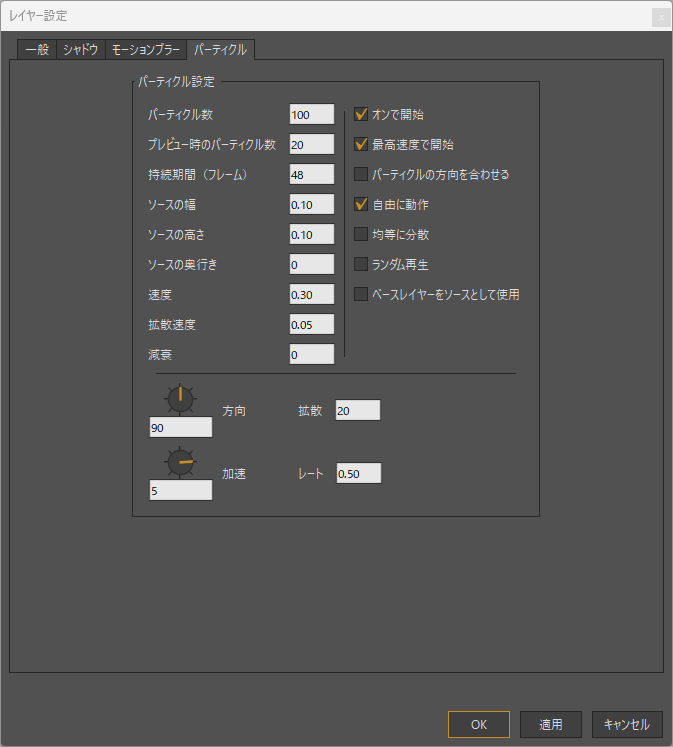Click the パーティクル数 input field
This screenshot has height=747, width=673.
tap(311, 115)
